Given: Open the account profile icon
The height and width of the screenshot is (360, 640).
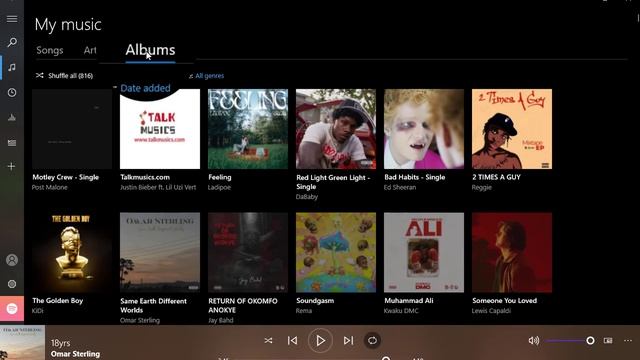Looking at the screenshot, I should click(x=12, y=260).
